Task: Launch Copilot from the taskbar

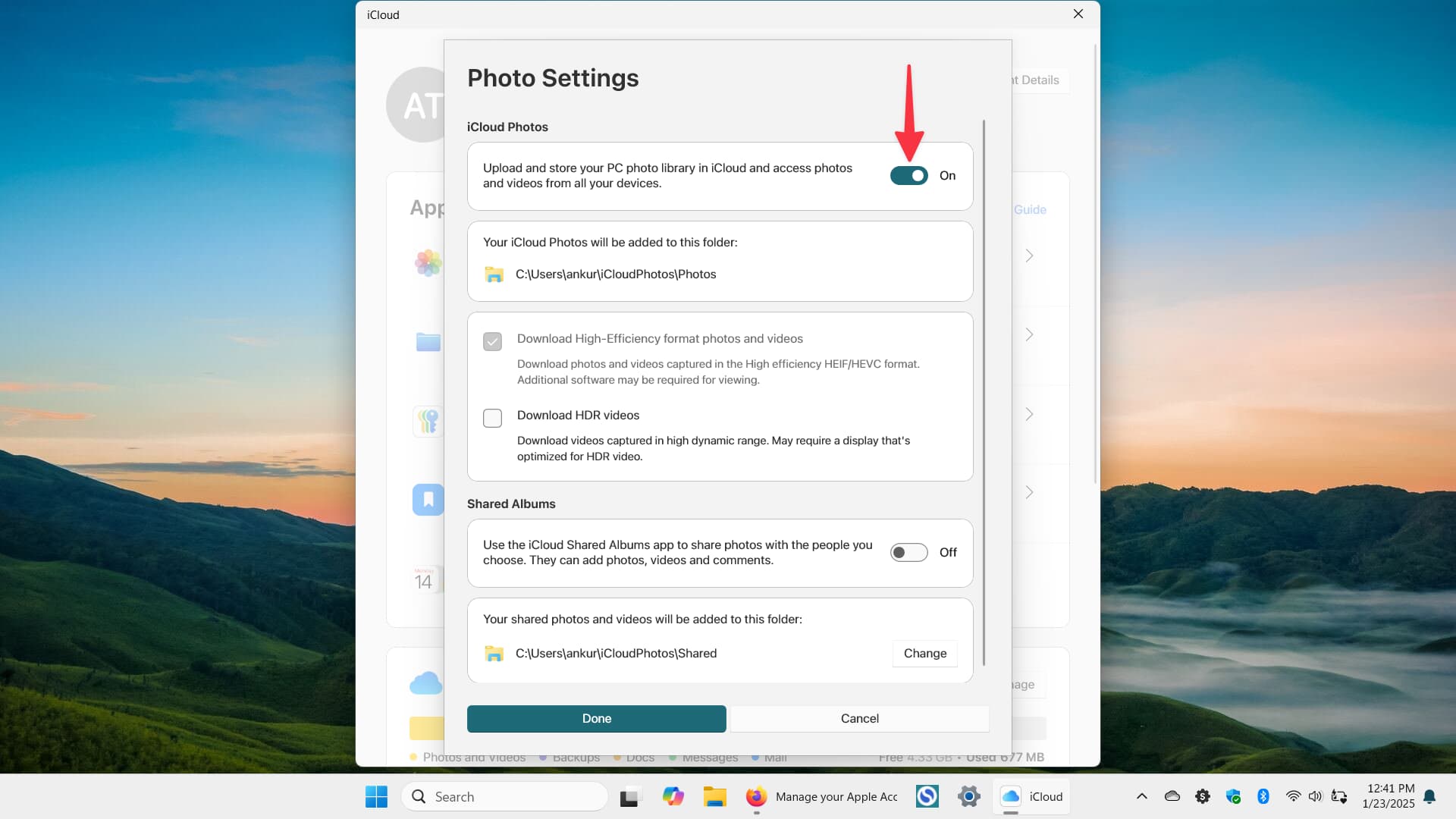Action: click(673, 796)
